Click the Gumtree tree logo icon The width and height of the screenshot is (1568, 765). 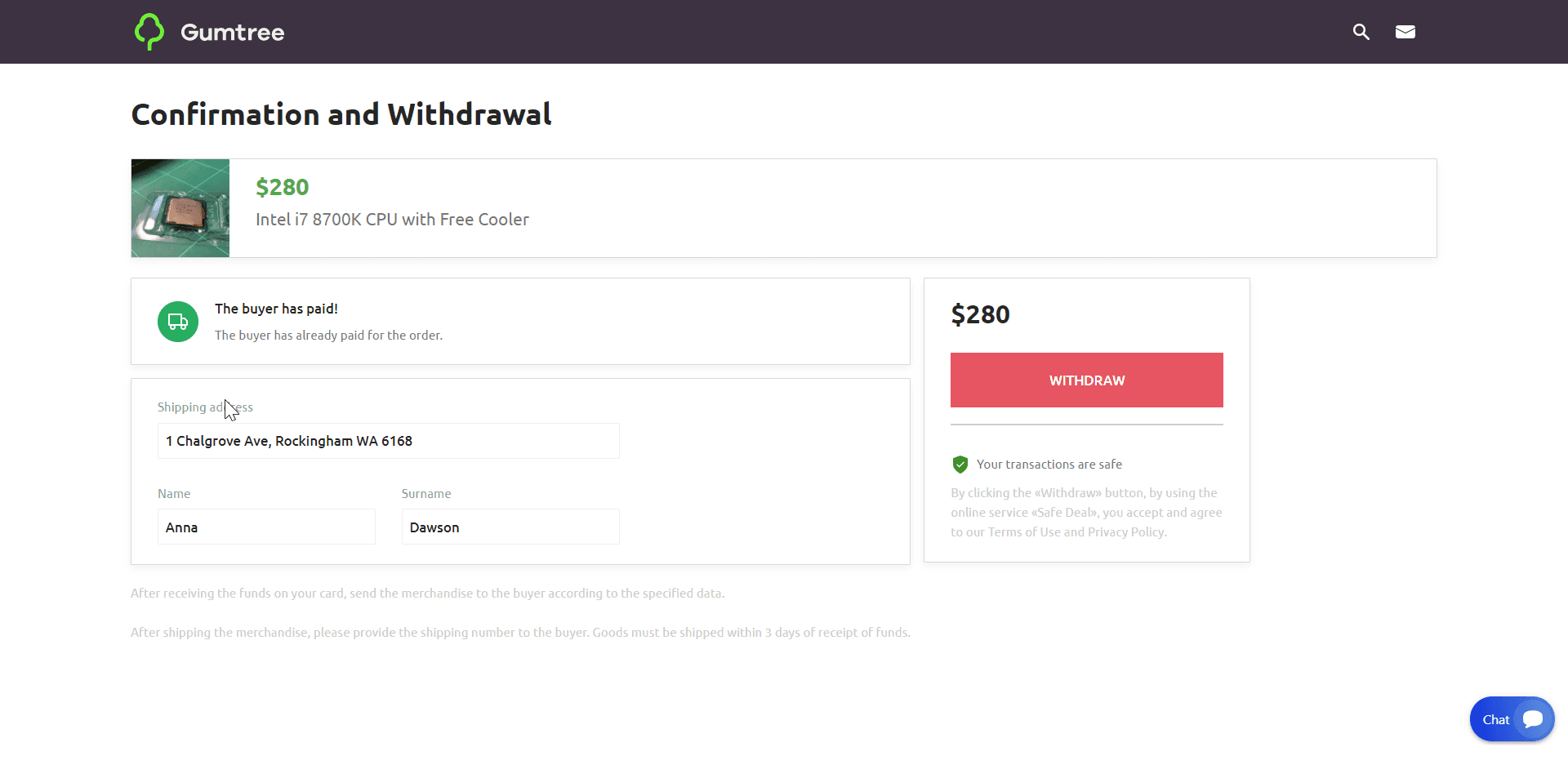click(149, 32)
